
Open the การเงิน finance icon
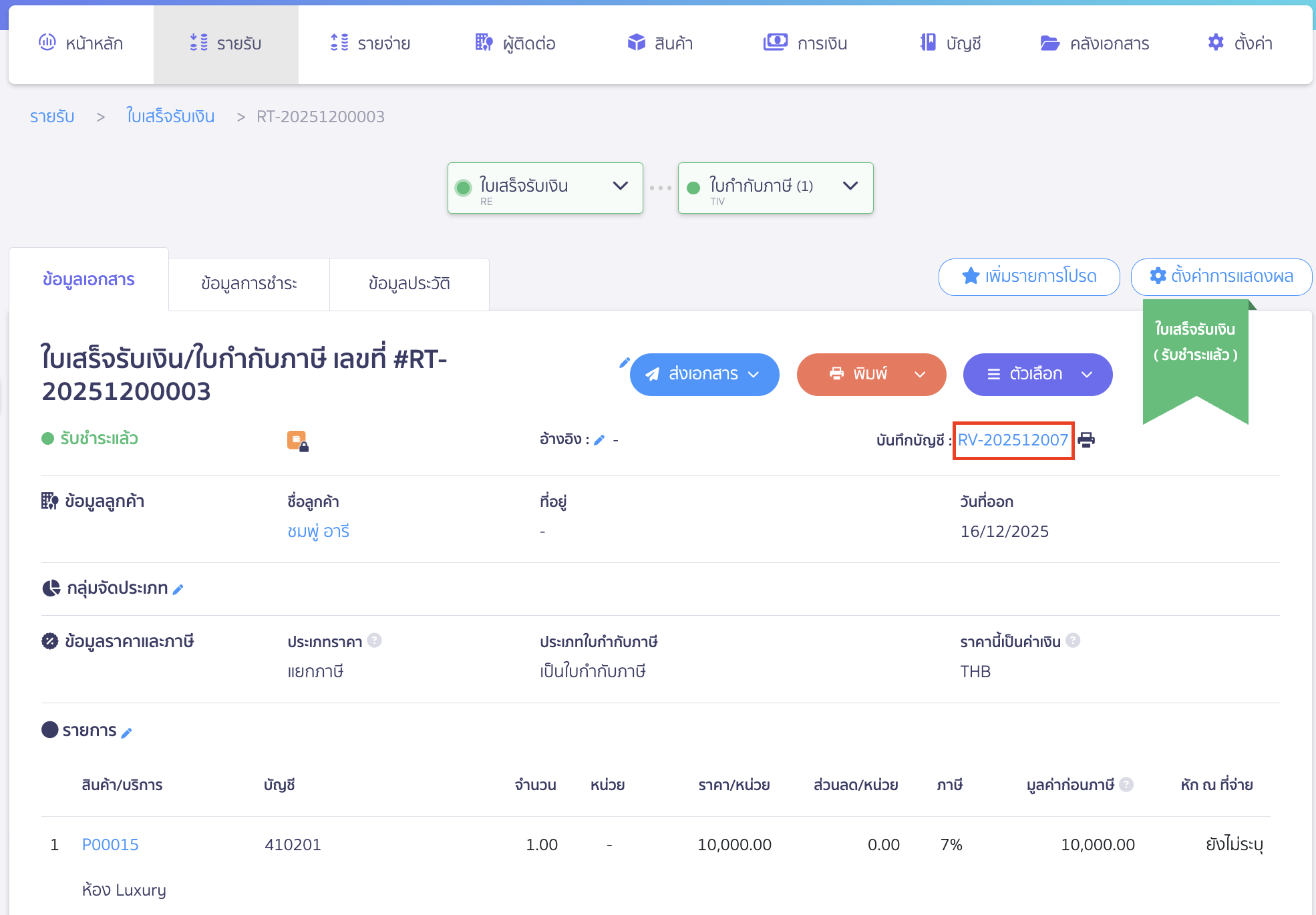point(774,42)
